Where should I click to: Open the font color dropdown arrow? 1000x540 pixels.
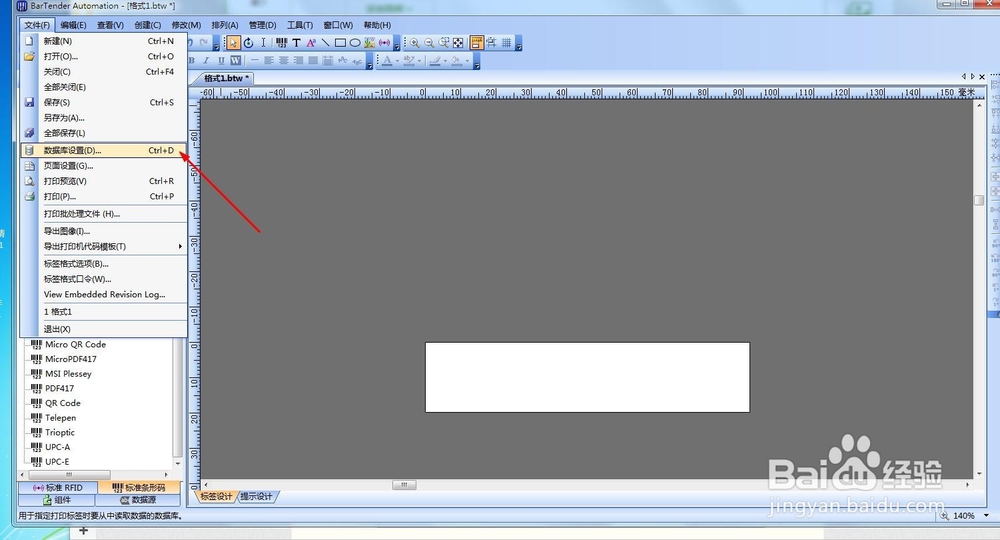397,61
